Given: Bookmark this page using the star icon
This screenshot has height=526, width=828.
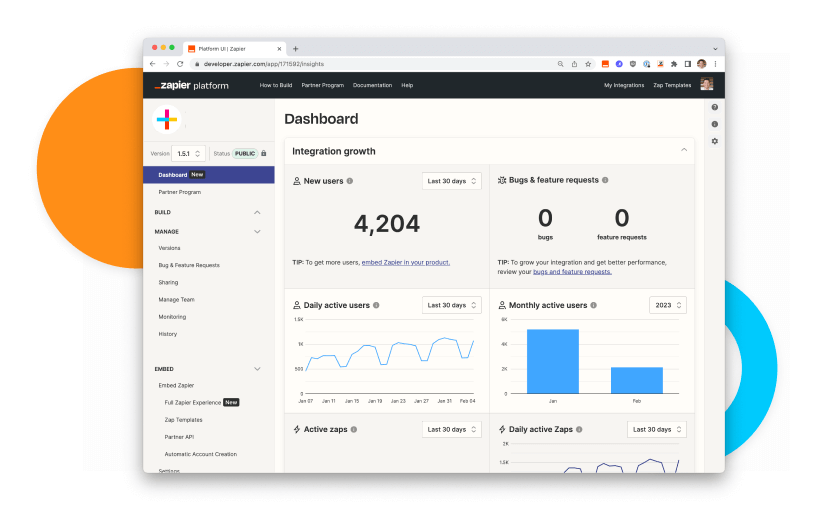Looking at the screenshot, I should point(588,63).
